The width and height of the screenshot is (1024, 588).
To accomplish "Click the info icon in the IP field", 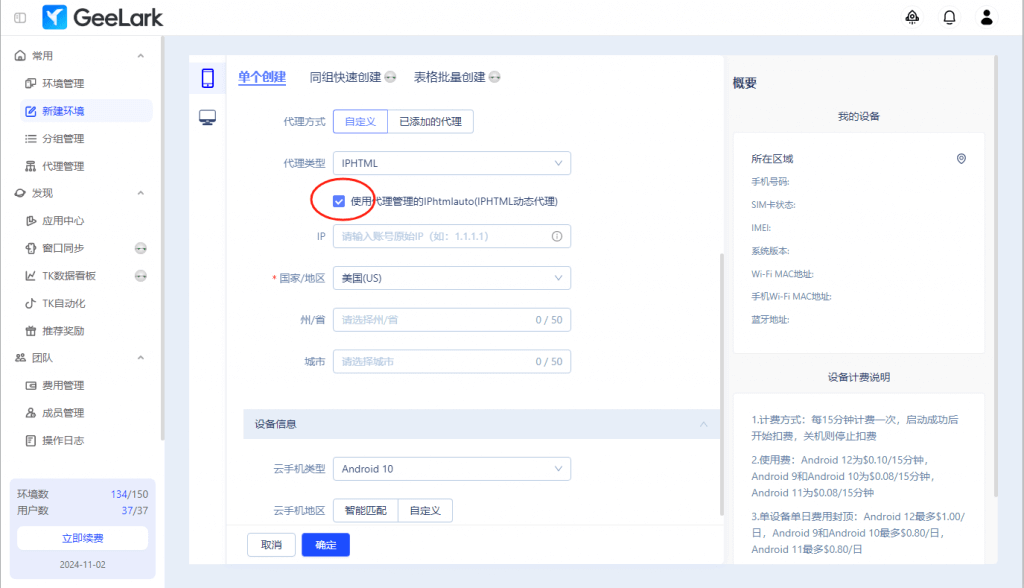I will click(557, 236).
